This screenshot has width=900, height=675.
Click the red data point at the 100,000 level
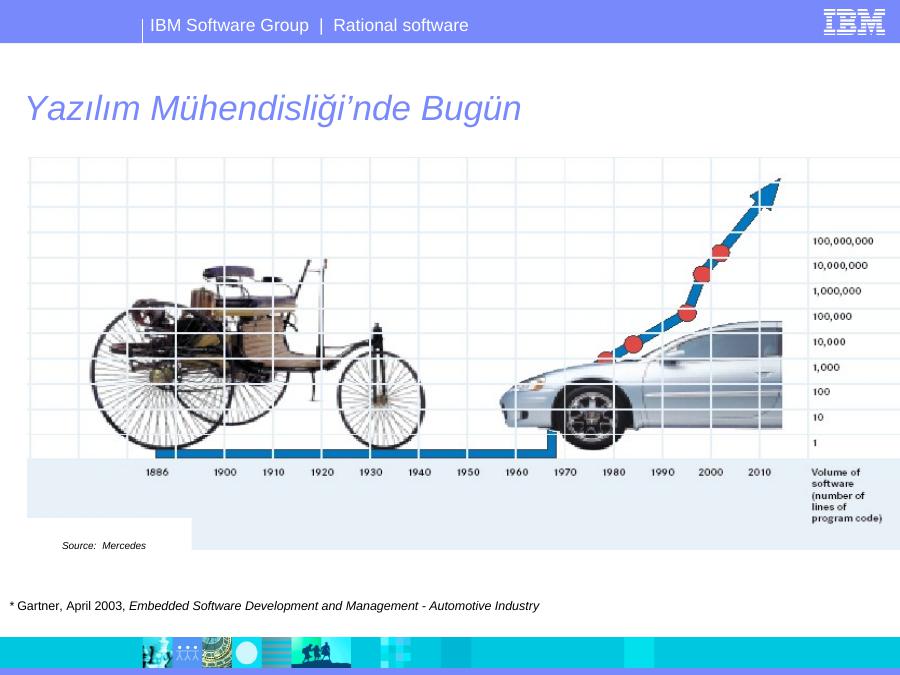coord(687,313)
